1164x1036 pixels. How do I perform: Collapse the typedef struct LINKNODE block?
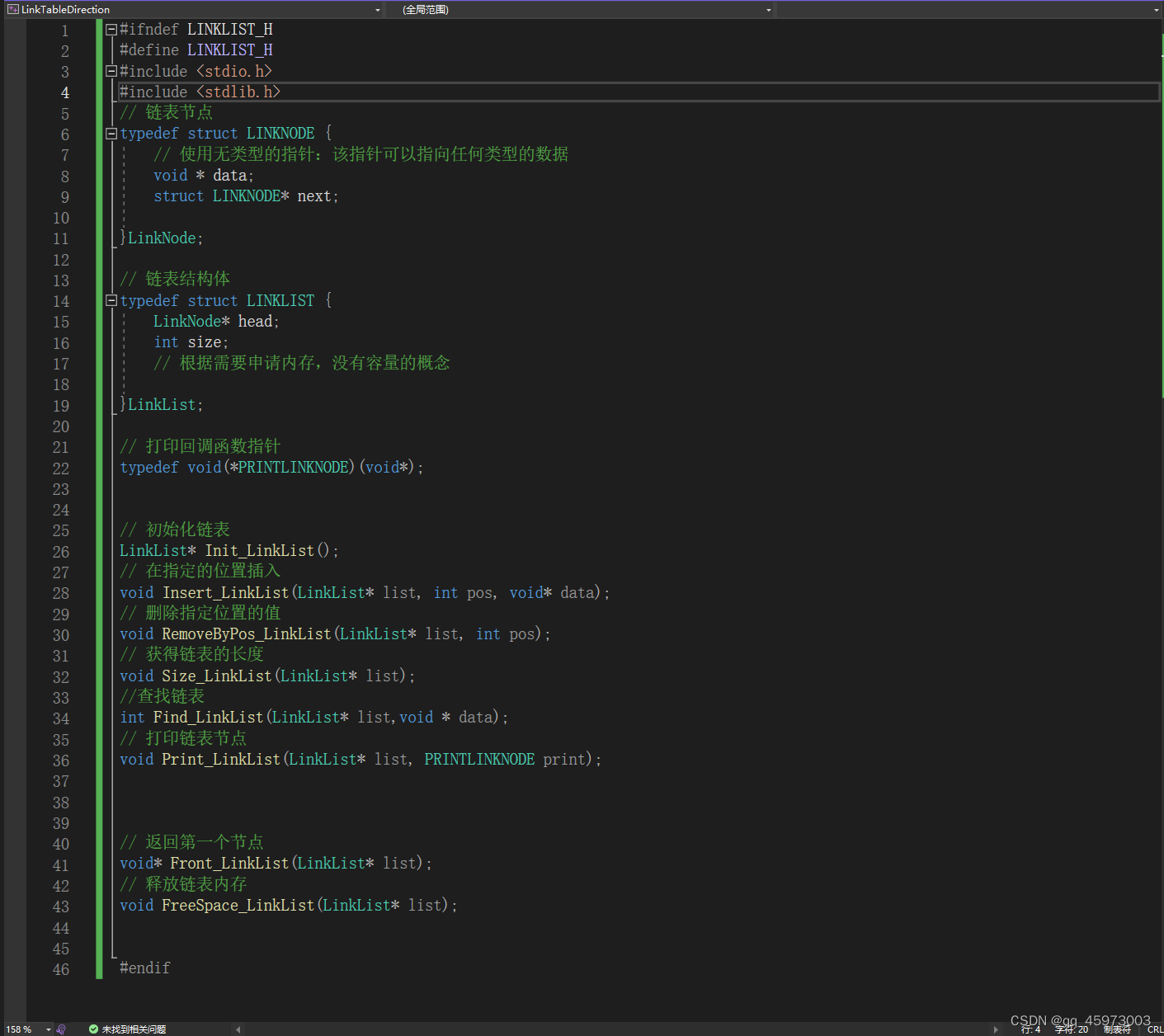[111, 134]
